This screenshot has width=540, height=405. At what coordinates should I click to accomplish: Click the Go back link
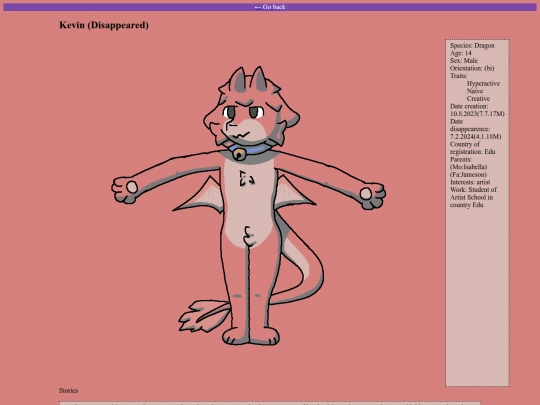(x=270, y=7)
